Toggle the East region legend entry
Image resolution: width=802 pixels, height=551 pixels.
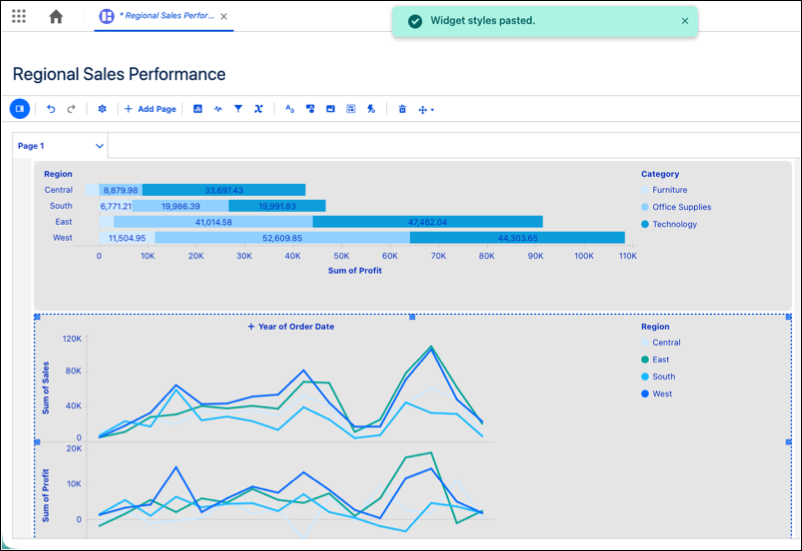[655, 360]
